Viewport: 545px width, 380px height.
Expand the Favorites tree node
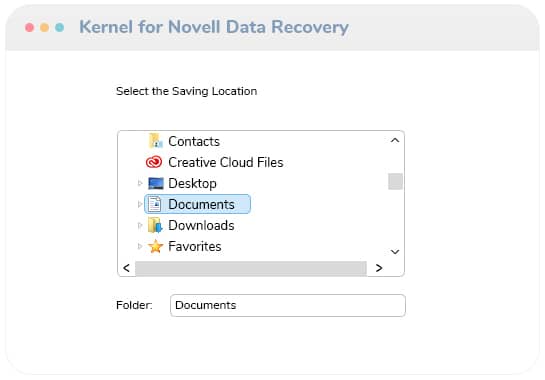[x=140, y=246]
